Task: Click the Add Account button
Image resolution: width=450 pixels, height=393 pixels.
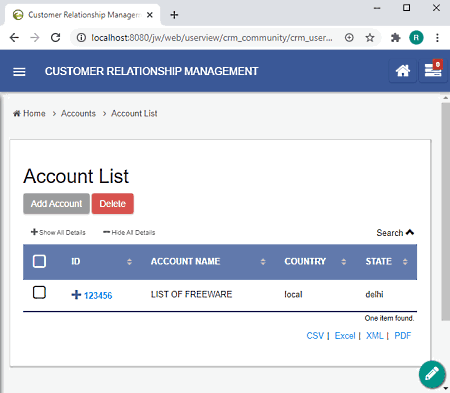Action: click(56, 204)
